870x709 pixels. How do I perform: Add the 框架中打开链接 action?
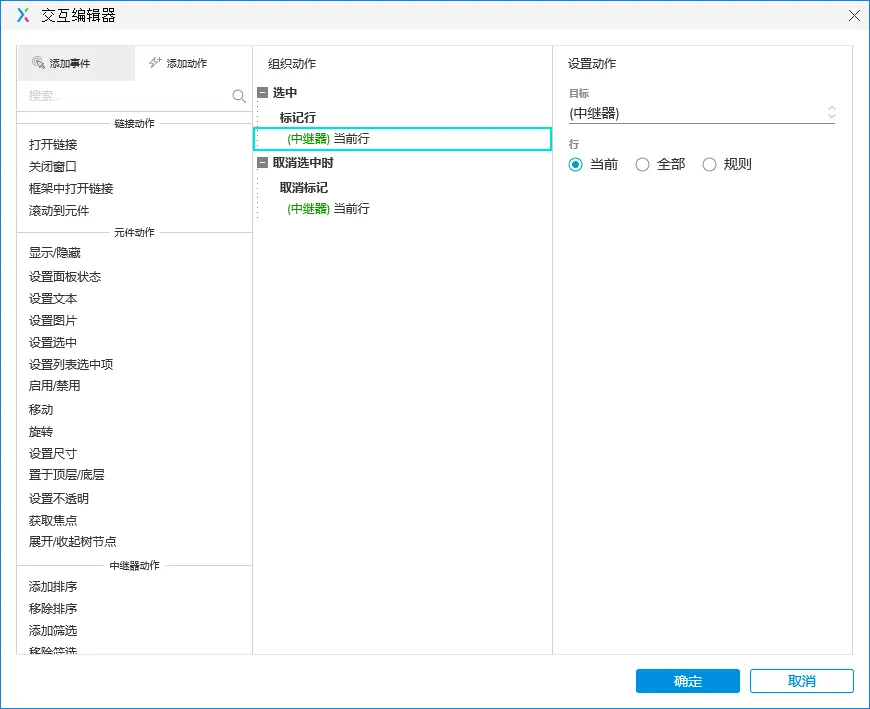point(71,189)
